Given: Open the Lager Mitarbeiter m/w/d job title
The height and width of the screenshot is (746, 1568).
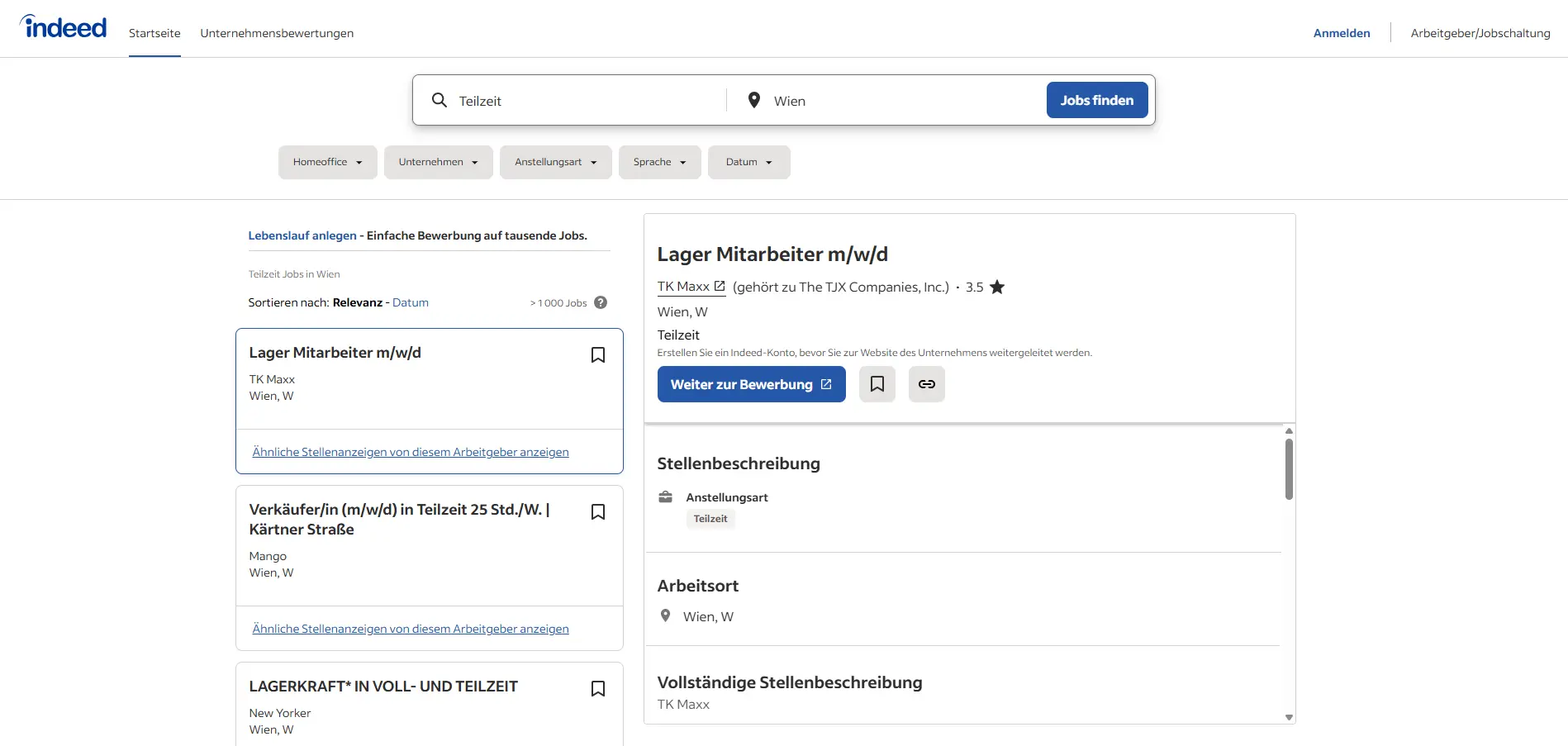Looking at the screenshot, I should [335, 353].
